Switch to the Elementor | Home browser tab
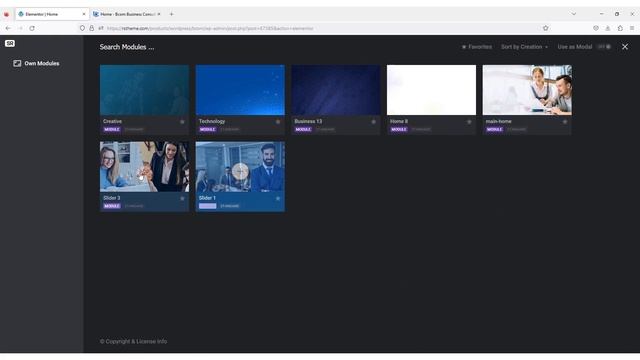Image resolution: width=640 pixels, height=360 pixels. (x=52, y=14)
